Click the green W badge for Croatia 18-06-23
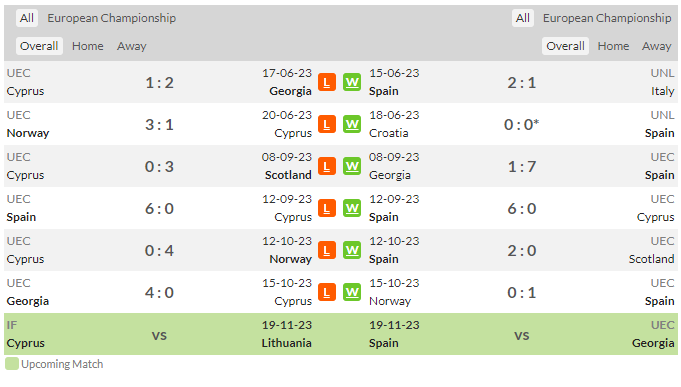The width and height of the screenshot is (681, 387). [x=352, y=124]
